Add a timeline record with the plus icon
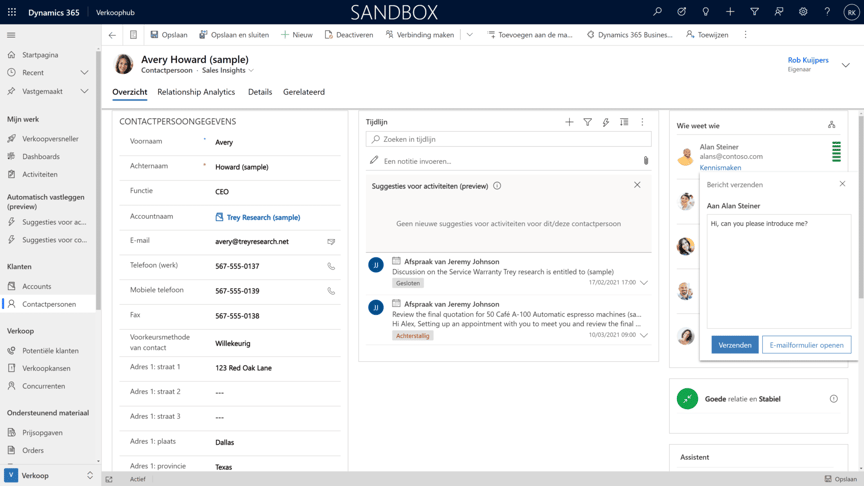The image size is (864, 486). [569, 122]
